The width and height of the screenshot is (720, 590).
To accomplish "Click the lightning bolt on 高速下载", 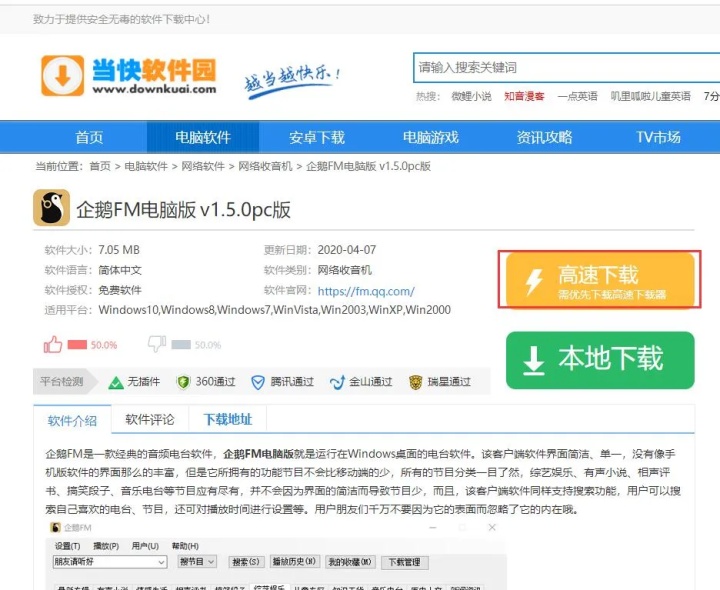I will pos(534,281).
